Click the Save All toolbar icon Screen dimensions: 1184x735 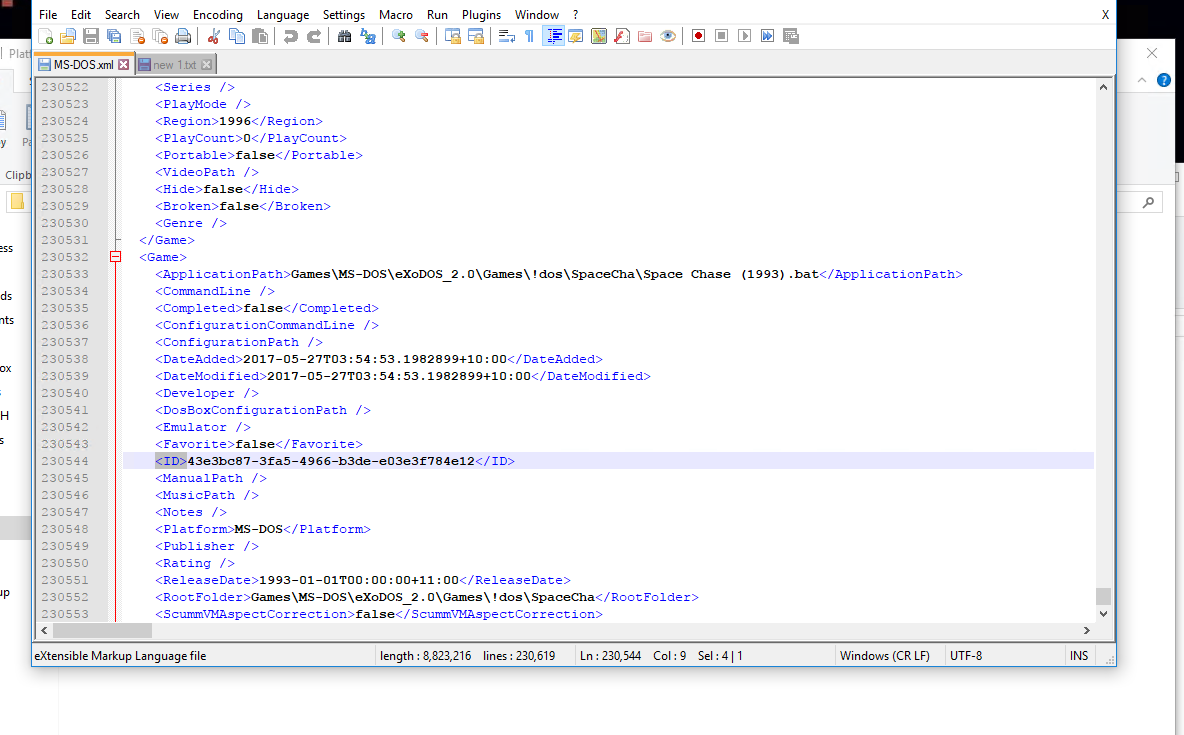point(114,36)
